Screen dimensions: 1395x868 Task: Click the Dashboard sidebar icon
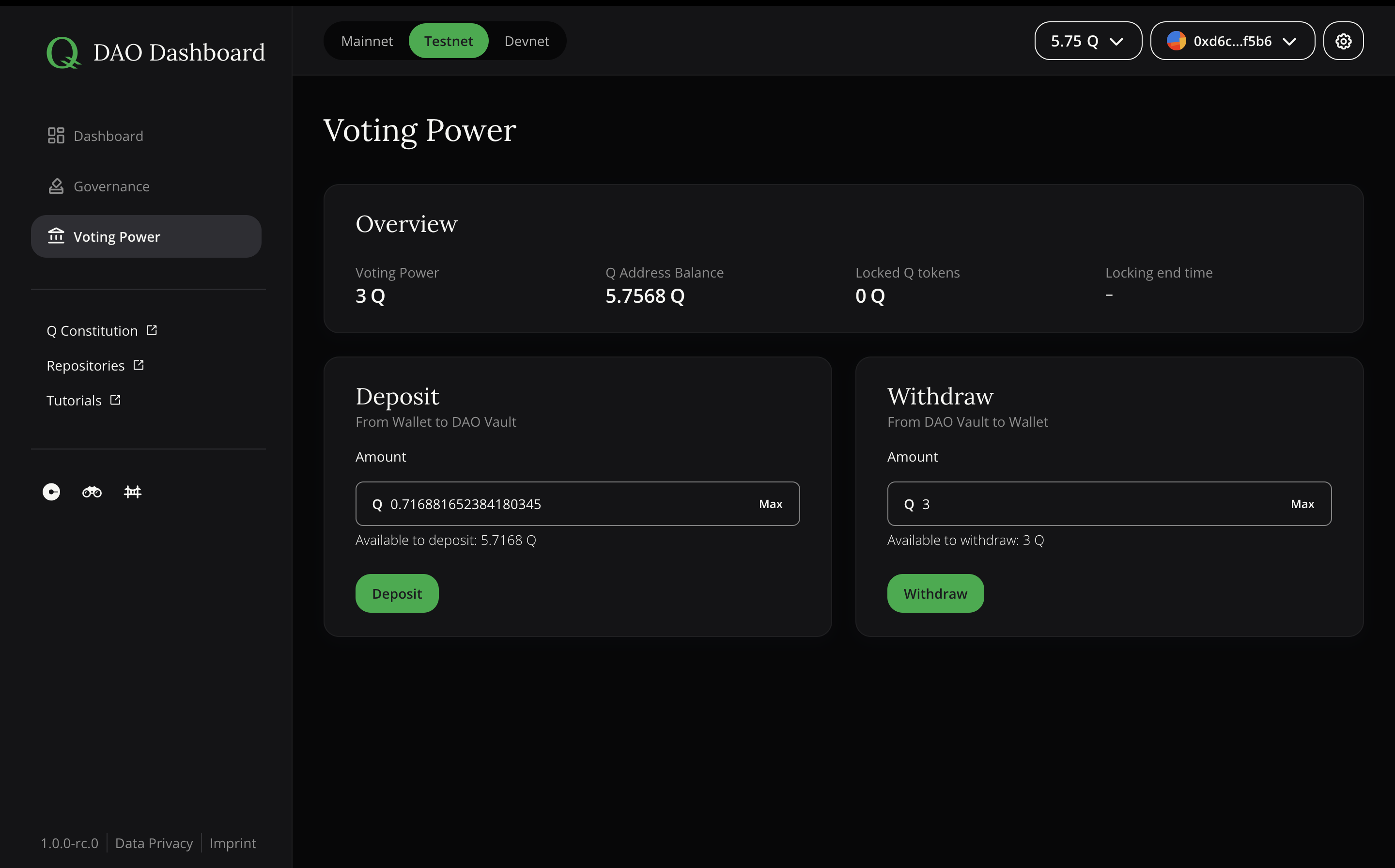55,135
